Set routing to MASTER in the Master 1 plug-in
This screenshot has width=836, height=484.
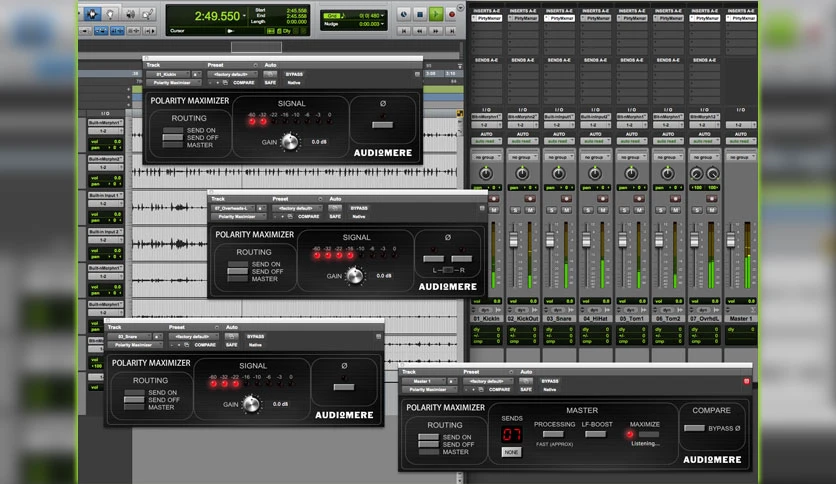coord(429,451)
